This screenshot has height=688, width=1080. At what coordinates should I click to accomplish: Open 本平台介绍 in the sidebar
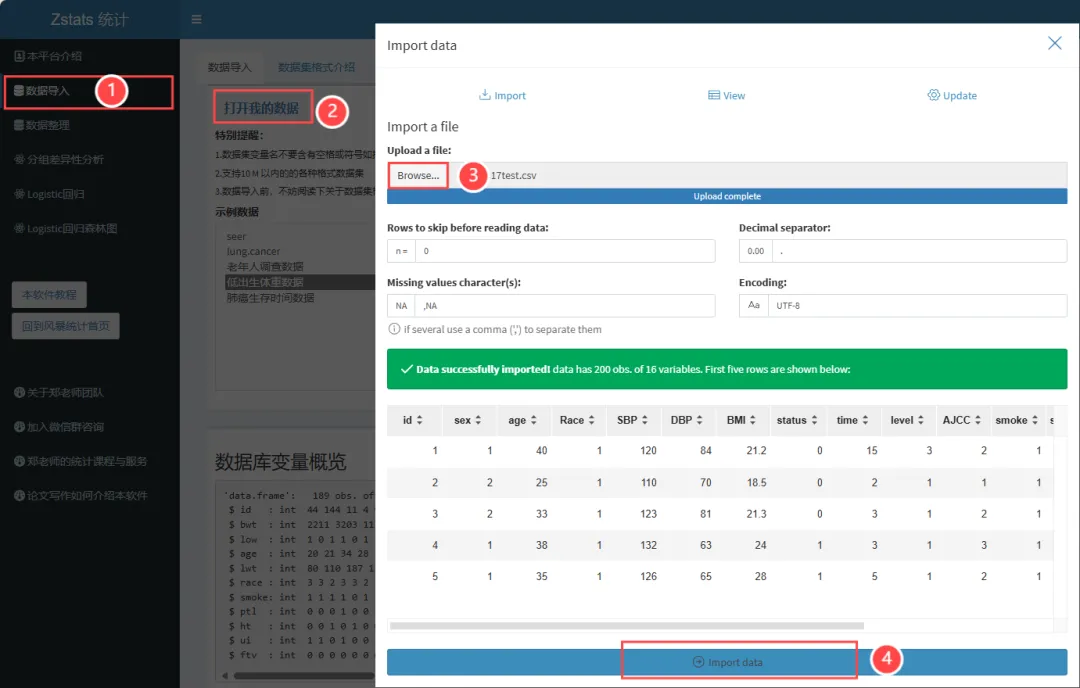coord(48,56)
